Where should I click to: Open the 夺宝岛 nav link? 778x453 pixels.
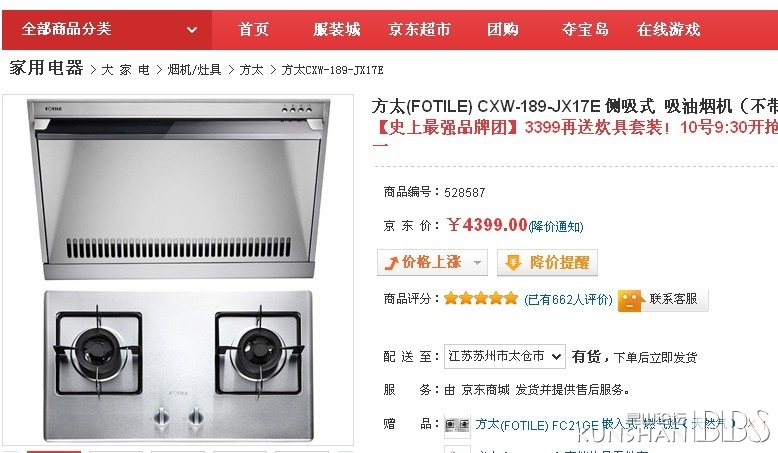click(585, 29)
